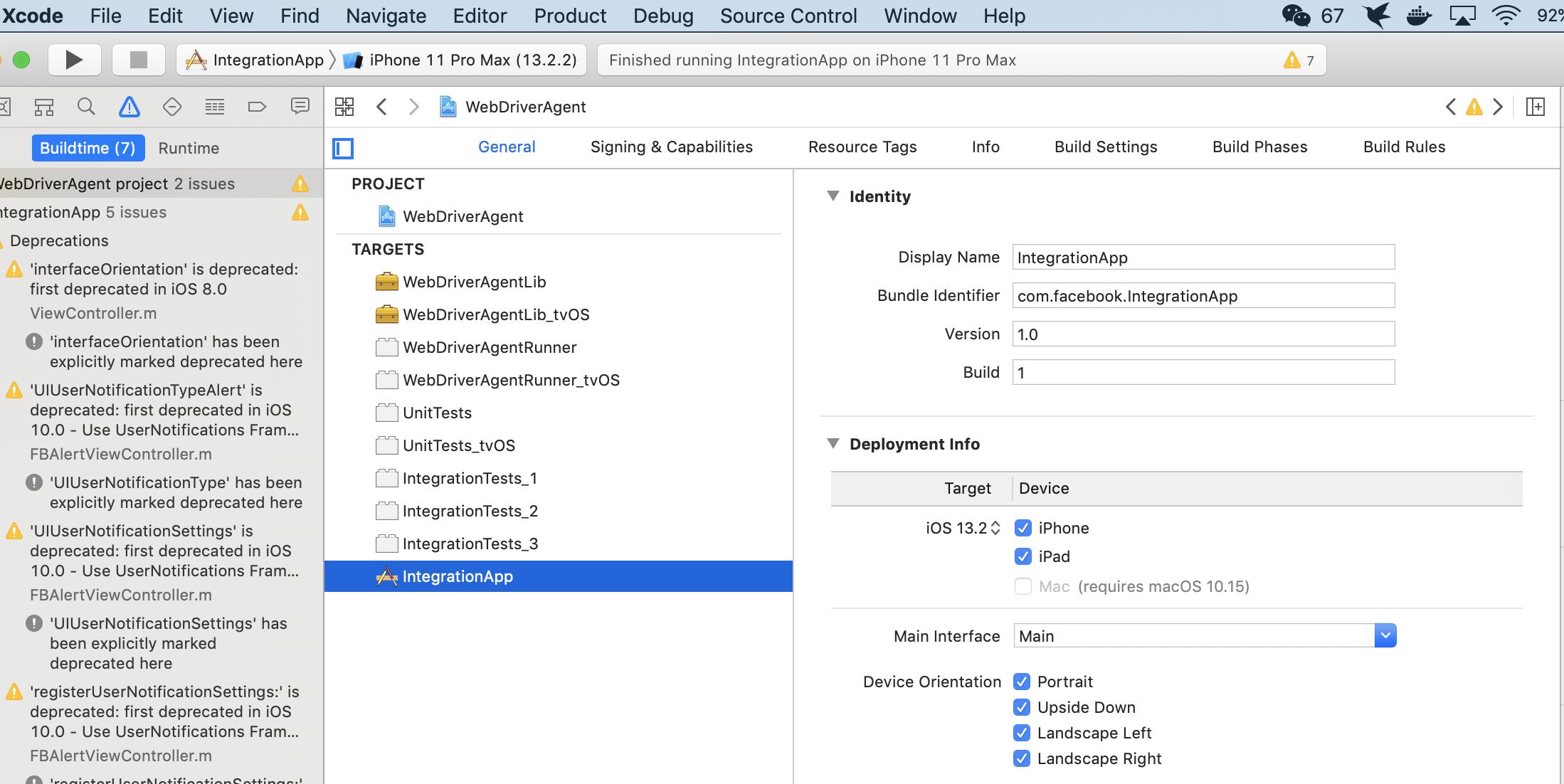Select the issue navigator warning triangle icon
This screenshot has height=784, width=1564.
(x=129, y=107)
